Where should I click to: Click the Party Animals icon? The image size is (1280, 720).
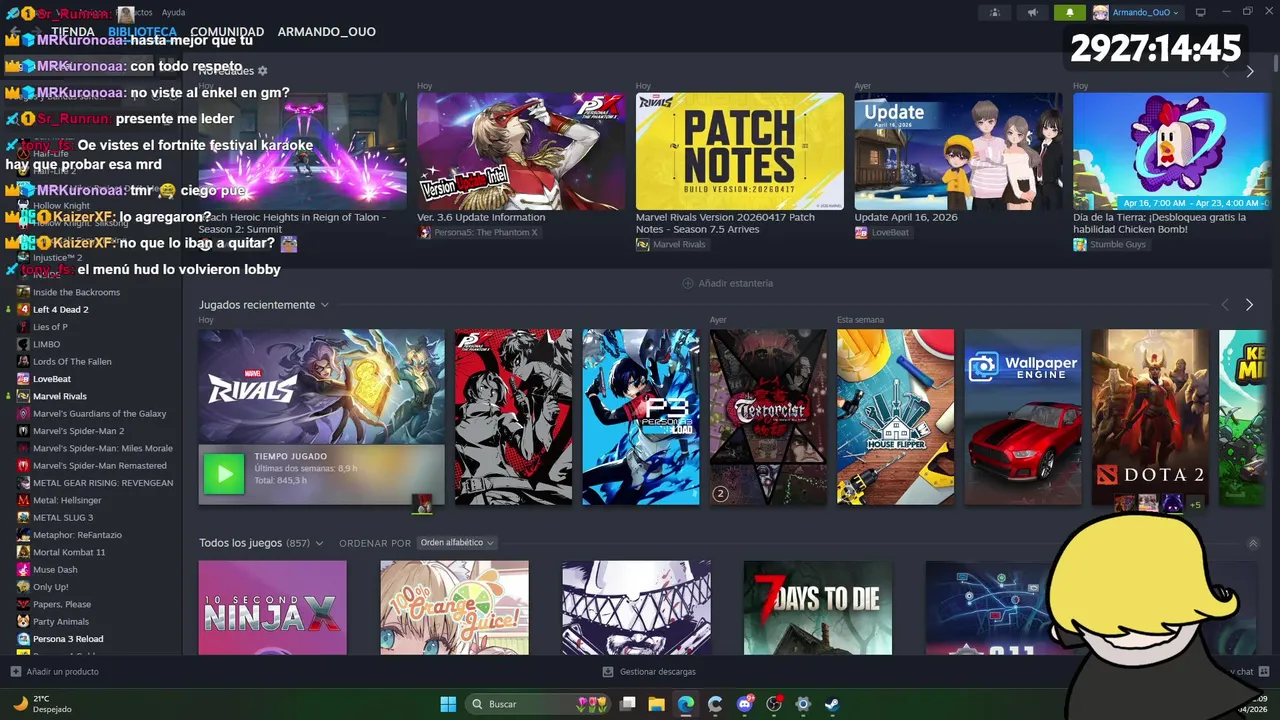tap(23, 622)
